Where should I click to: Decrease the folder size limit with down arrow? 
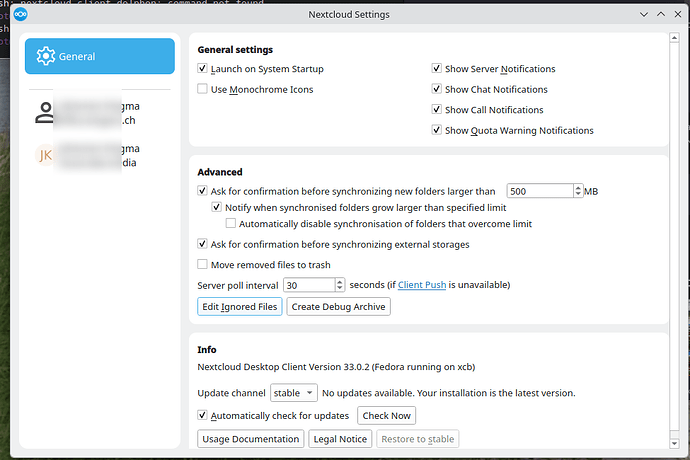click(x=578, y=194)
